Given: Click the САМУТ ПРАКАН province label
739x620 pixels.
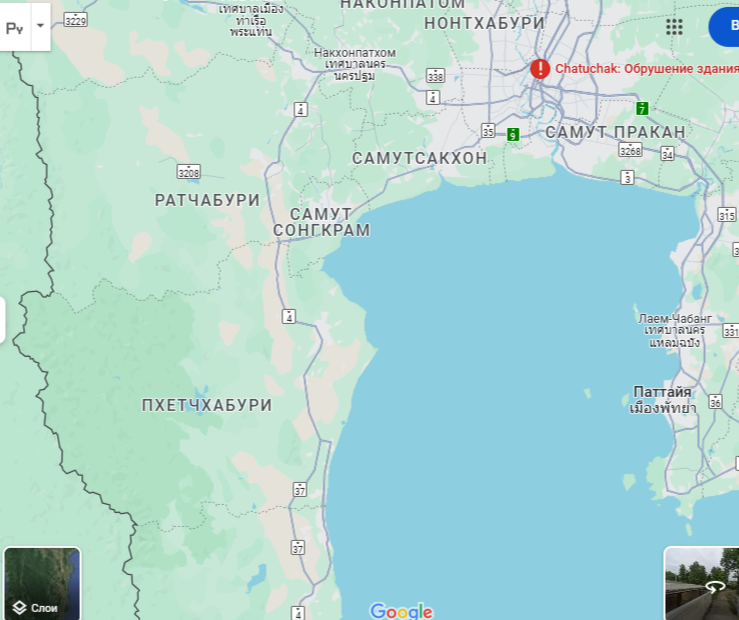Looking at the screenshot, I should coord(616,132).
